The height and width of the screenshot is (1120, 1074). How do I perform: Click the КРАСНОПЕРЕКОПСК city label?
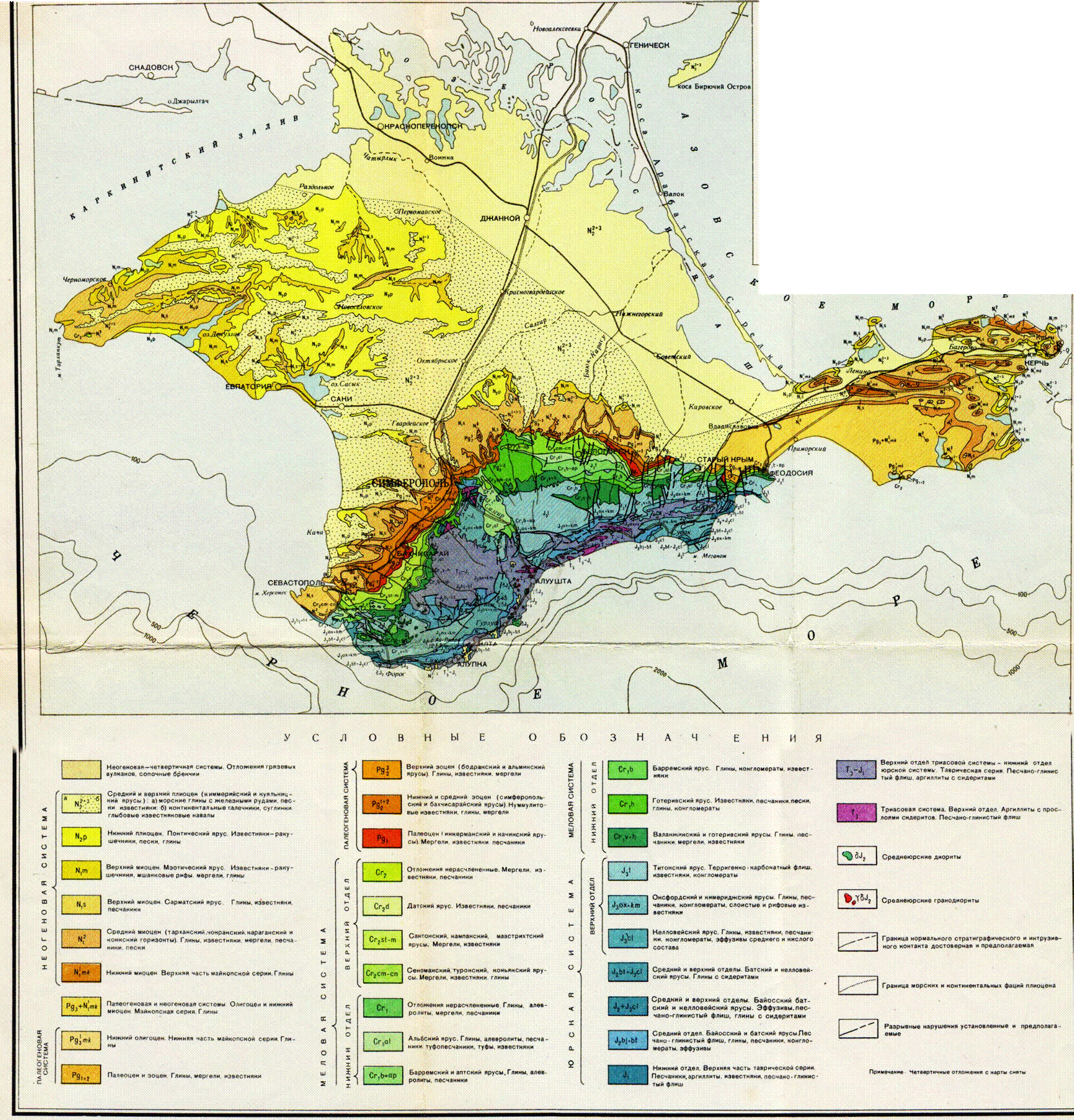pyautogui.click(x=423, y=126)
